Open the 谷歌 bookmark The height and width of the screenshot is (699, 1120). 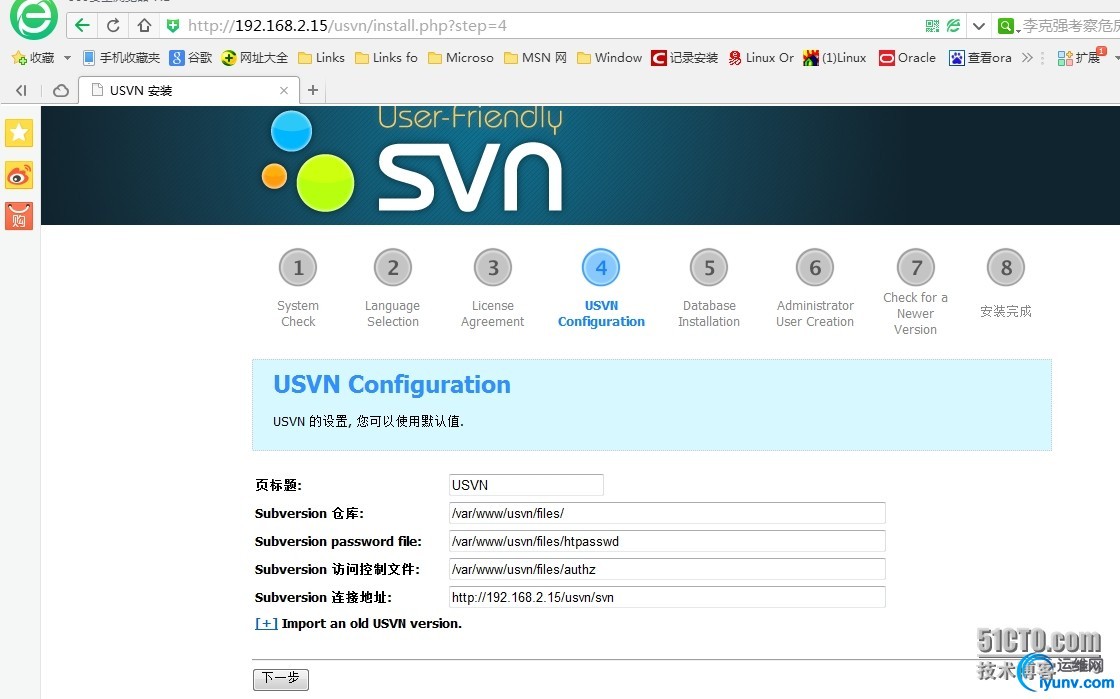(x=191, y=58)
